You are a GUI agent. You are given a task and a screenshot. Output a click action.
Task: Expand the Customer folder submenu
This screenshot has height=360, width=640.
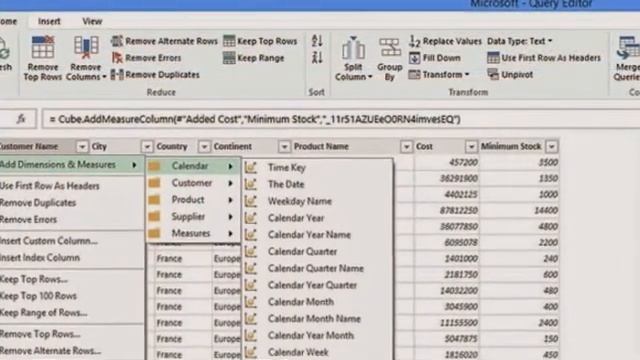click(193, 183)
